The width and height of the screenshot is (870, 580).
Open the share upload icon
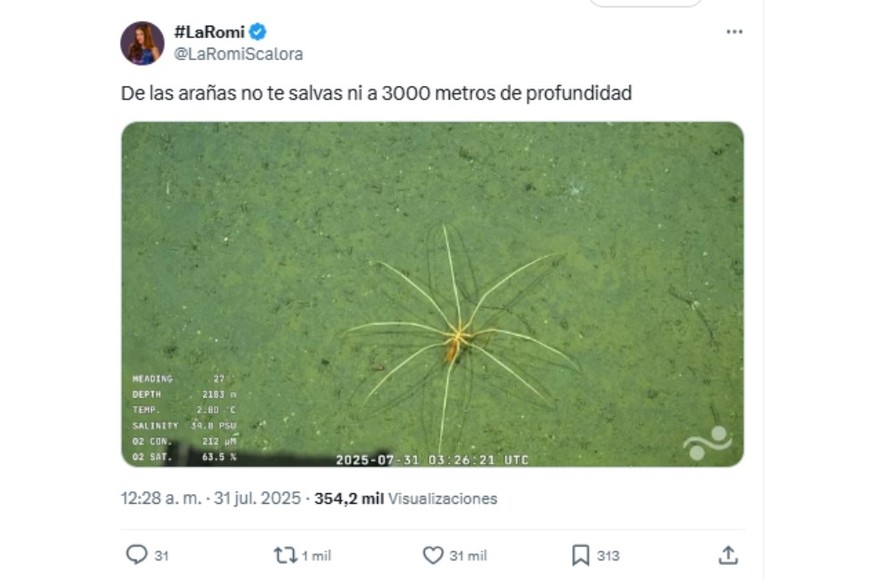(728, 555)
